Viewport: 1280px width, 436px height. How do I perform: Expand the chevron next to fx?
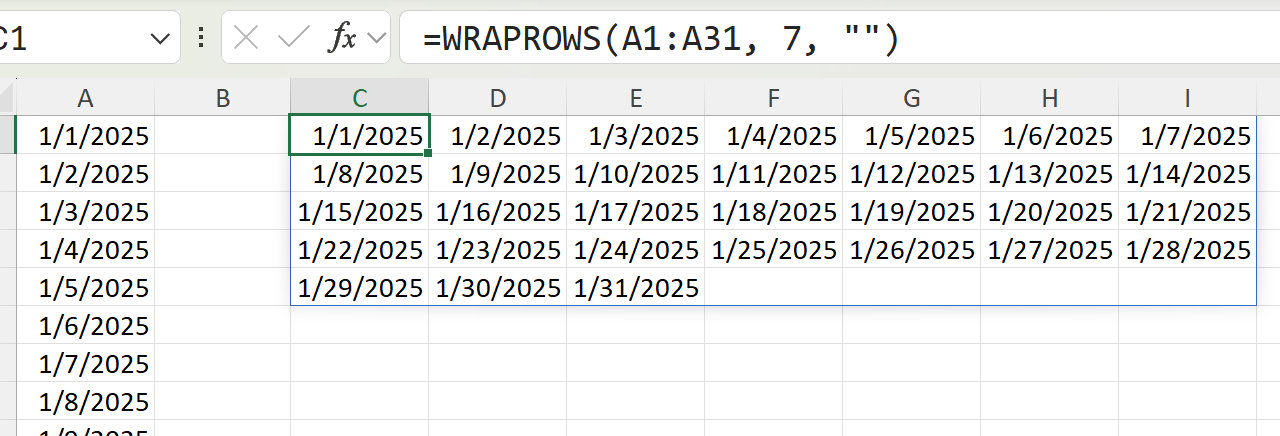pos(377,39)
